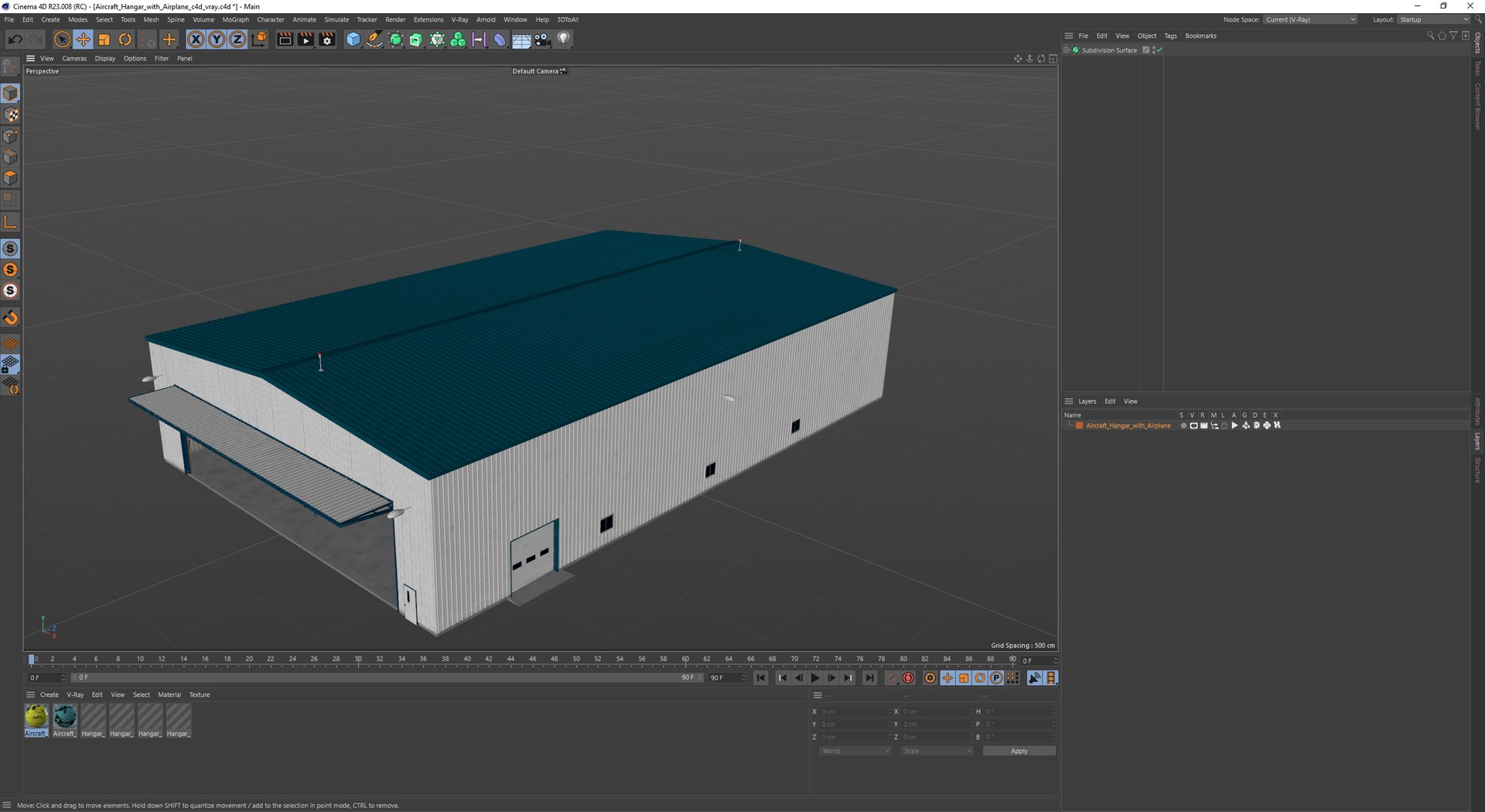
Task: Switch the coordinate system icon
Action: [259, 39]
